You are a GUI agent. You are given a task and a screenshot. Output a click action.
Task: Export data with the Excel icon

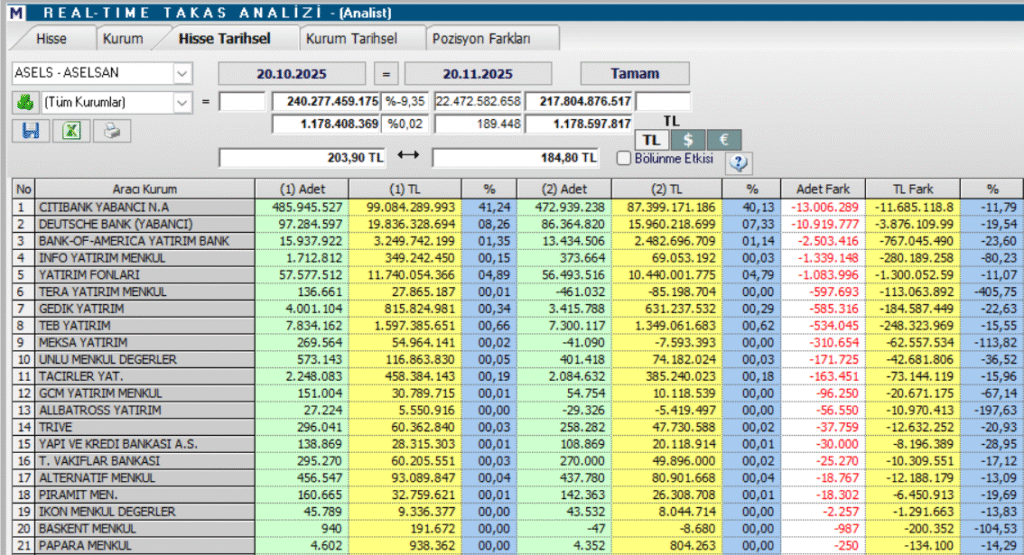click(71, 130)
